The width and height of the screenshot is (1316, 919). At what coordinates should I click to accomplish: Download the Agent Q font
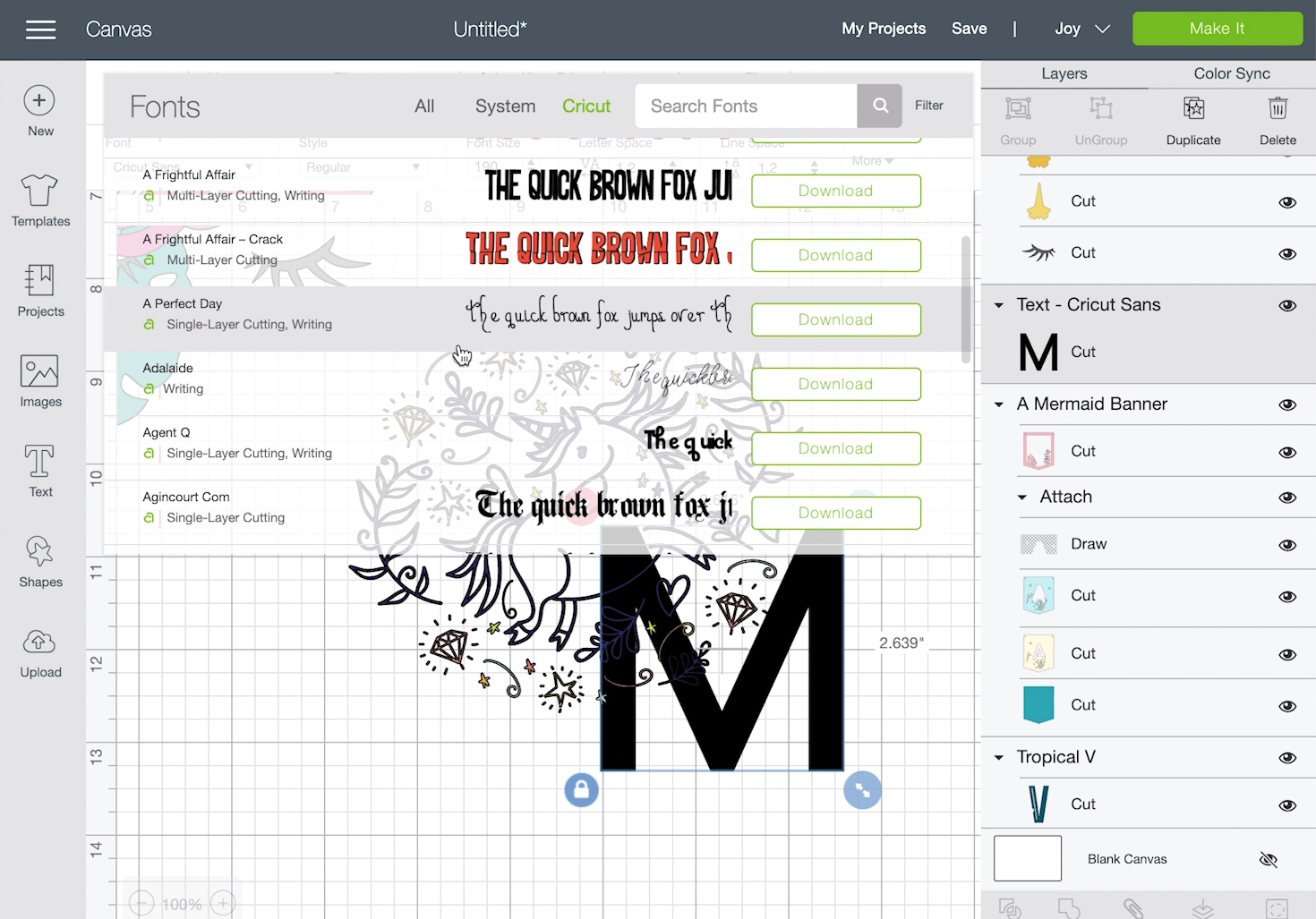(836, 448)
